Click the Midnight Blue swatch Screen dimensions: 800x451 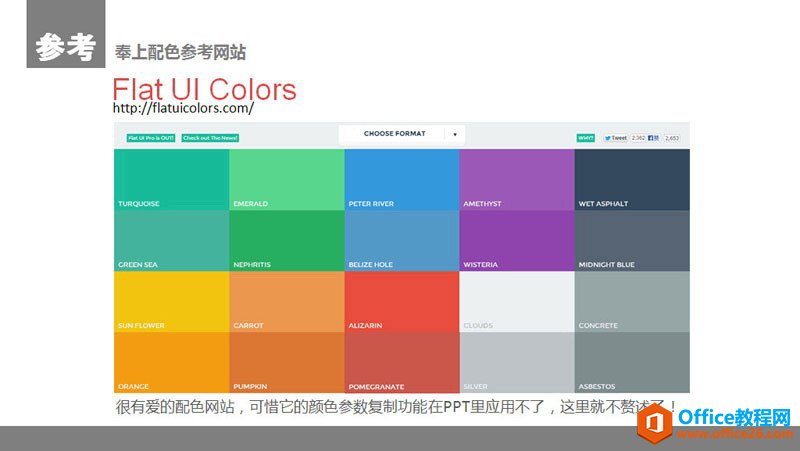(x=632, y=240)
